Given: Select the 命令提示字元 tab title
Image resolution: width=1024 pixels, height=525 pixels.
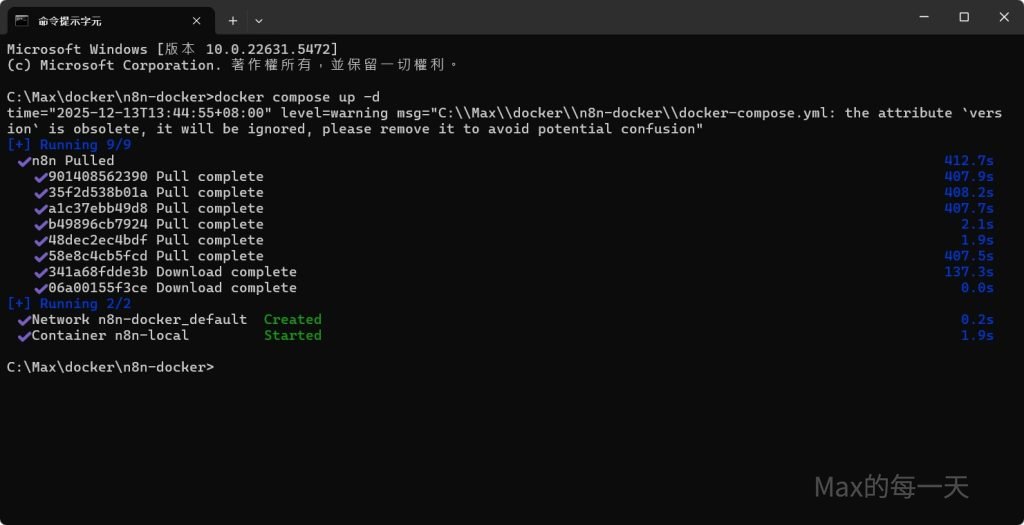Looking at the screenshot, I should (x=70, y=20).
